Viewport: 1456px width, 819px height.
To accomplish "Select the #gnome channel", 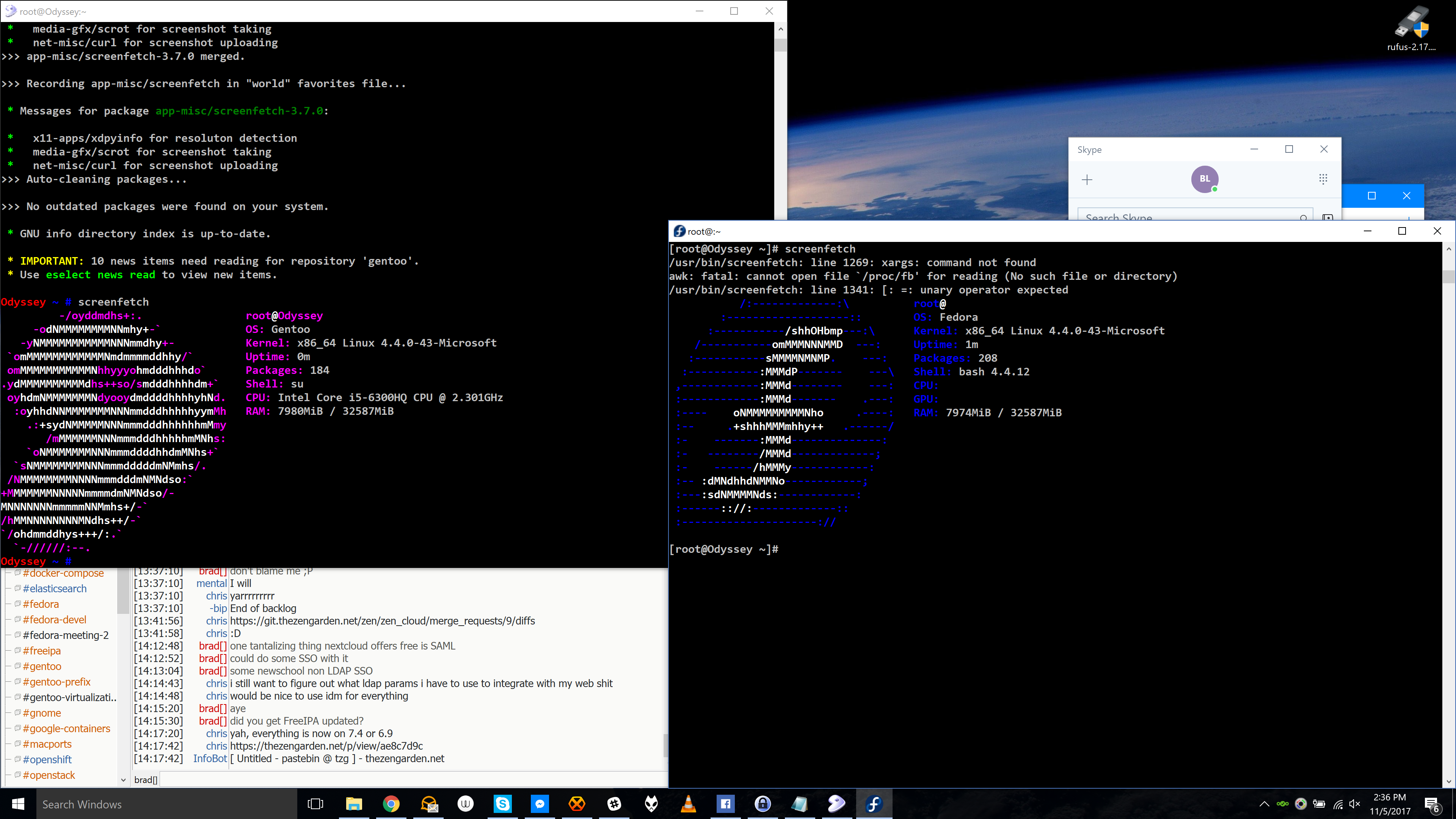I will coord(42,713).
